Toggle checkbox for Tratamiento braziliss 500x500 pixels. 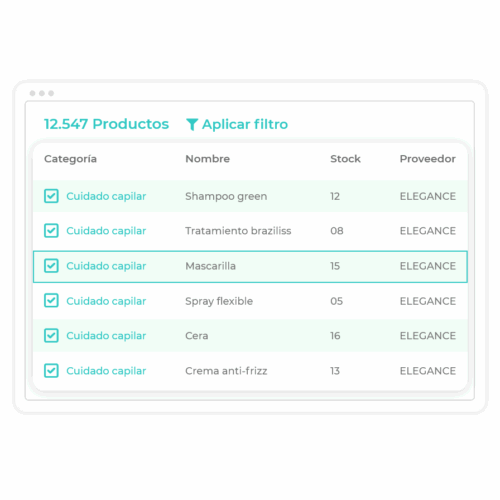click(x=51, y=231)
